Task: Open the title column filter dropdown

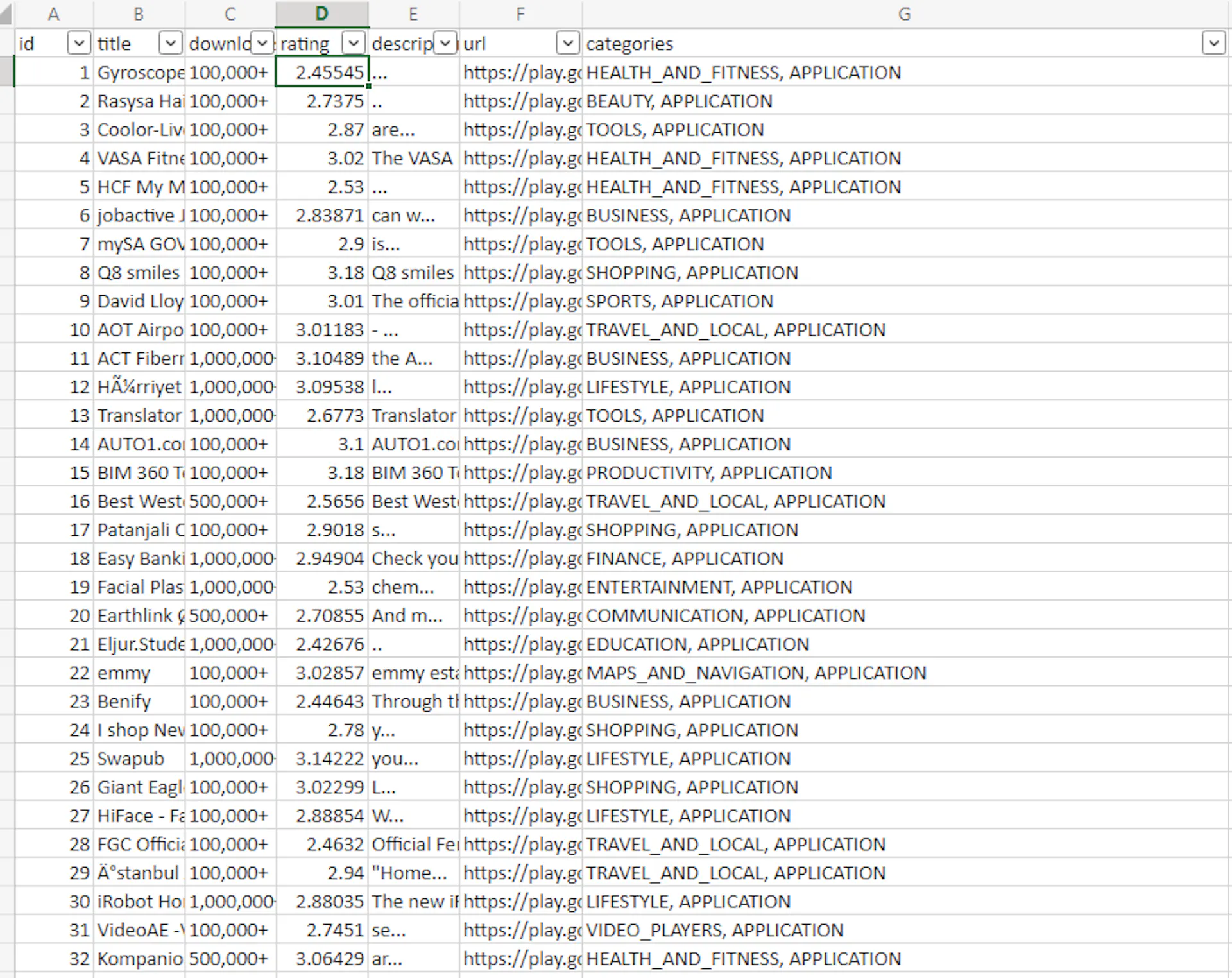Action: point(170,43)
